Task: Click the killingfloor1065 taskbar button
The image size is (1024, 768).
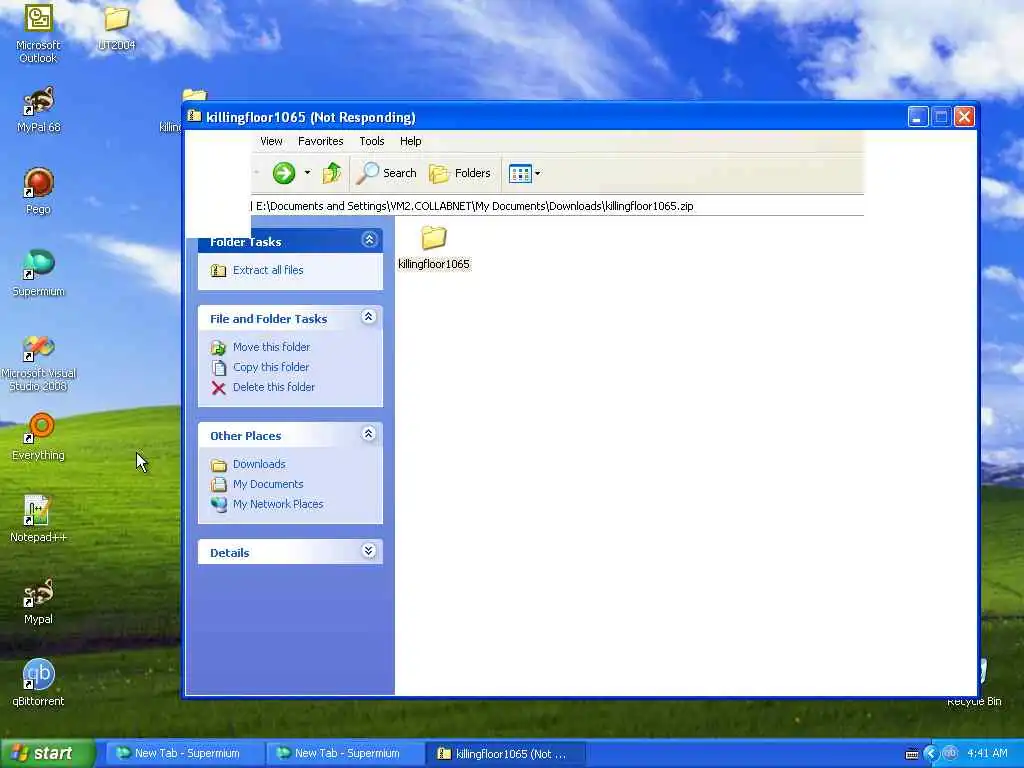Action: (x=504, y=754)
